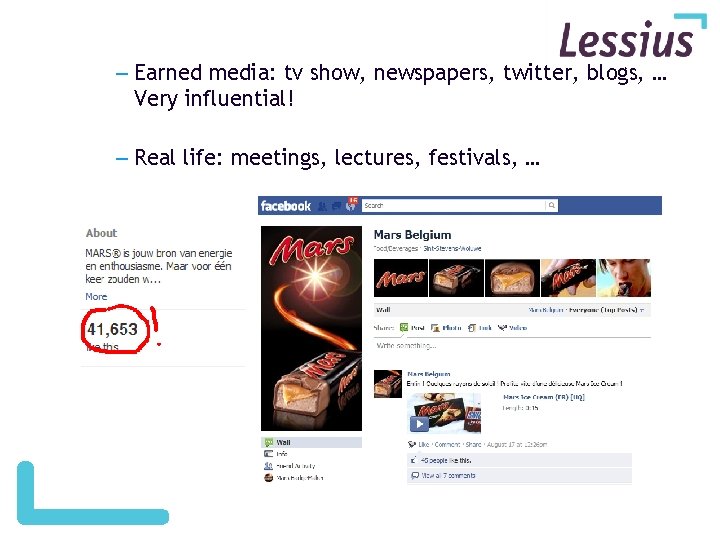Expand the About text with More link
Image resolution: width=720 pixels, height=540 pixels.
click(96, 297)
